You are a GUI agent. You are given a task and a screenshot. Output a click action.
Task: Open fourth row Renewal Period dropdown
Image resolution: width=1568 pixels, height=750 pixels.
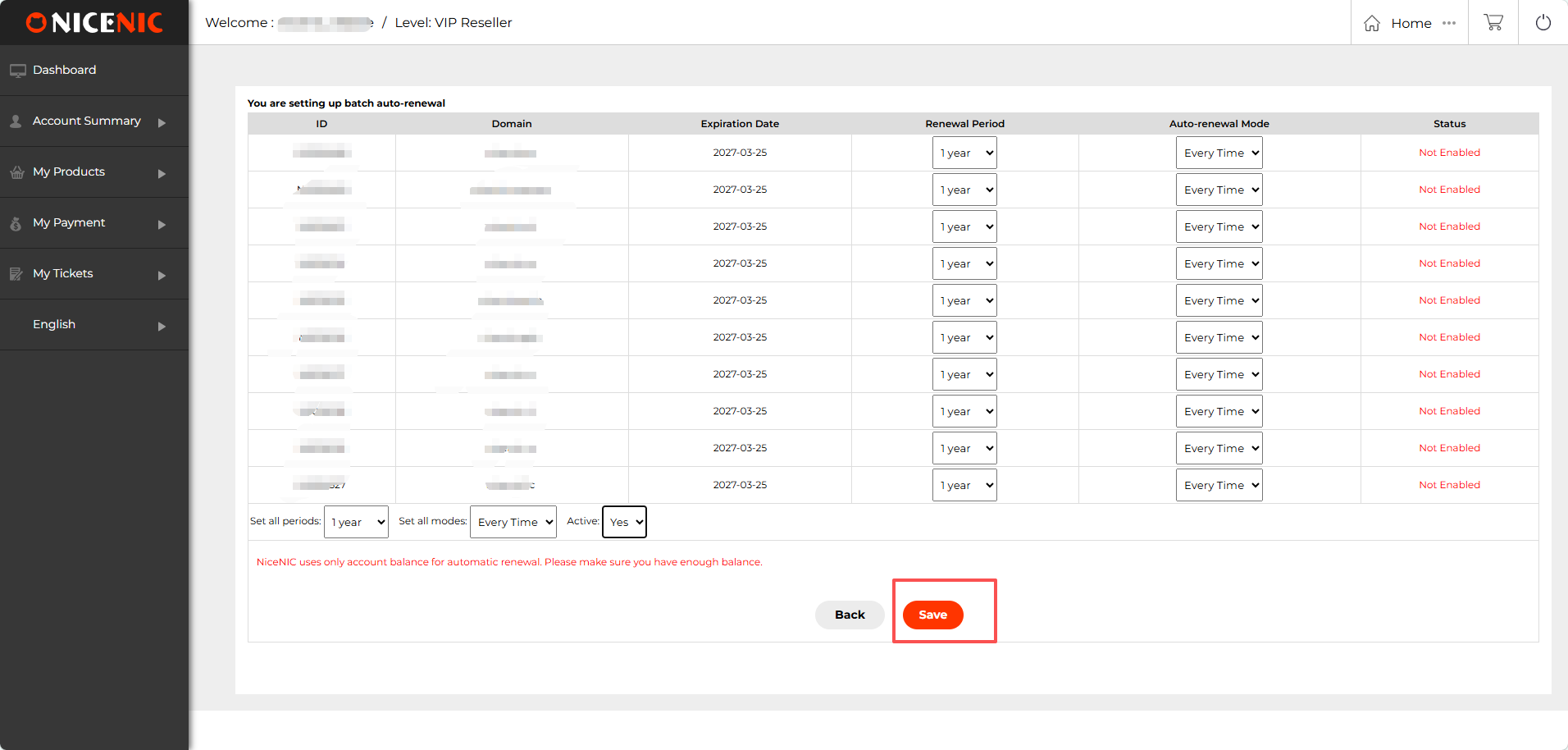tap(964, 263)
